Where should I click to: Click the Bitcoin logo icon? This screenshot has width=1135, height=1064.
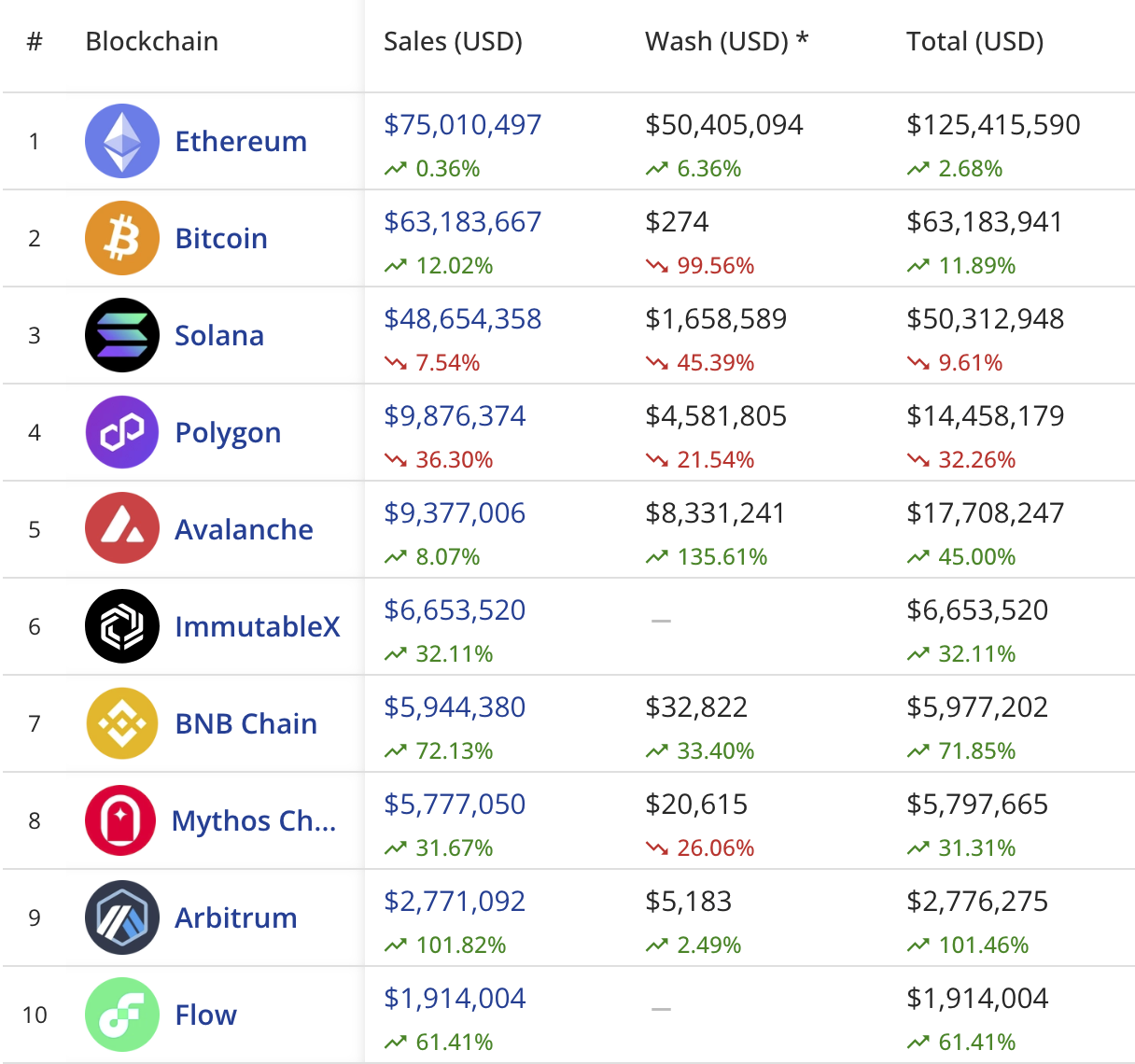tap(122, 238)
